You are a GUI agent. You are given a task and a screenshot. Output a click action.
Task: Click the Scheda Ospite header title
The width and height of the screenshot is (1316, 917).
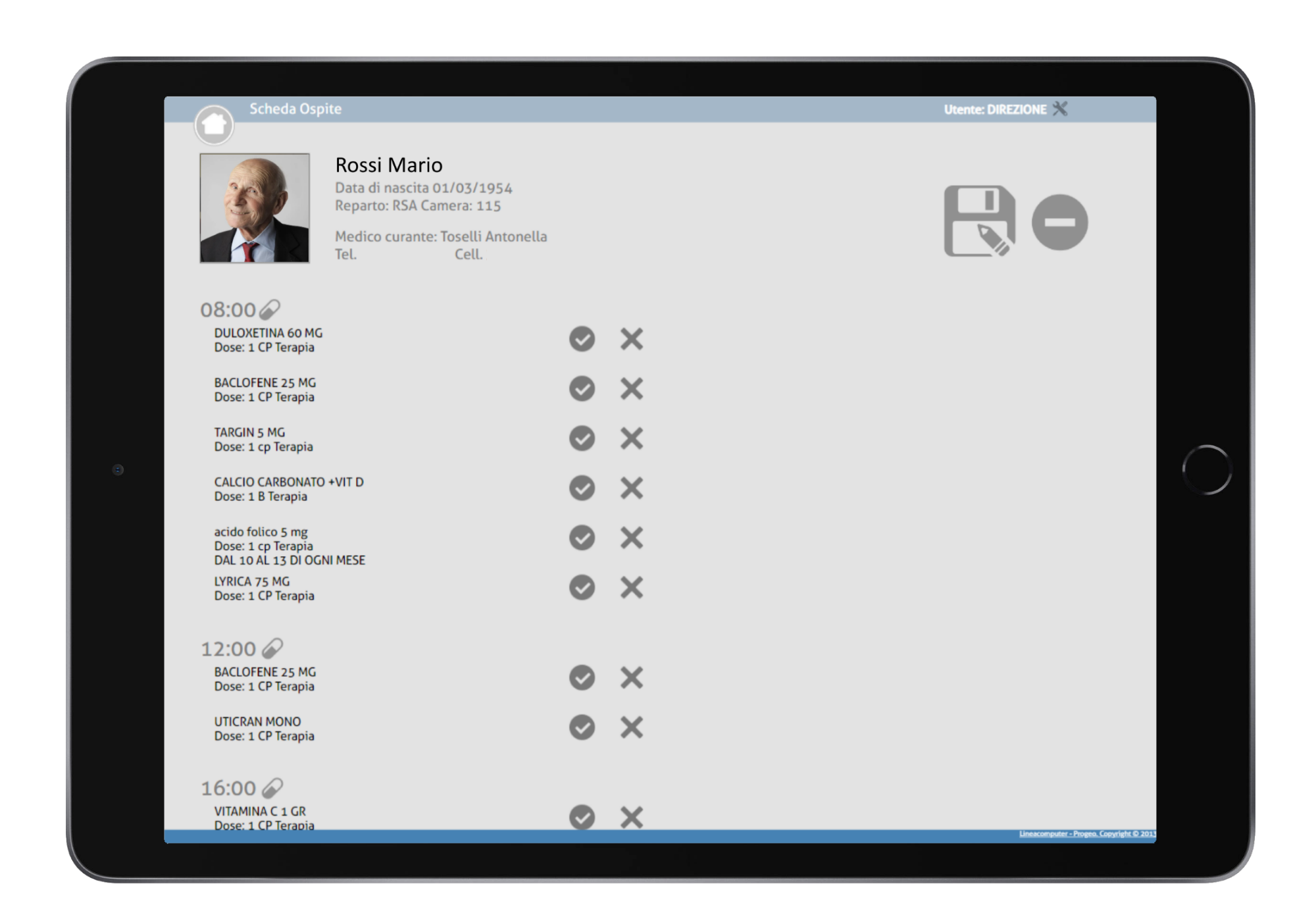point(295,109)
